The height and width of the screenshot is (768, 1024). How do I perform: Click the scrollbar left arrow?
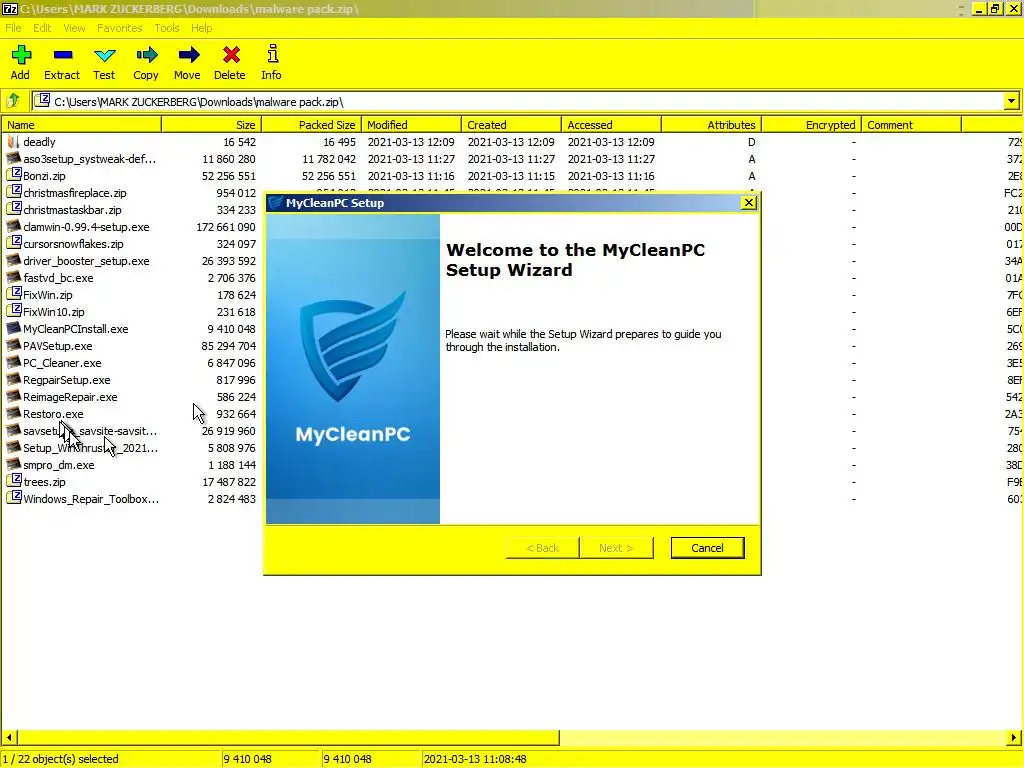[9, 737]
